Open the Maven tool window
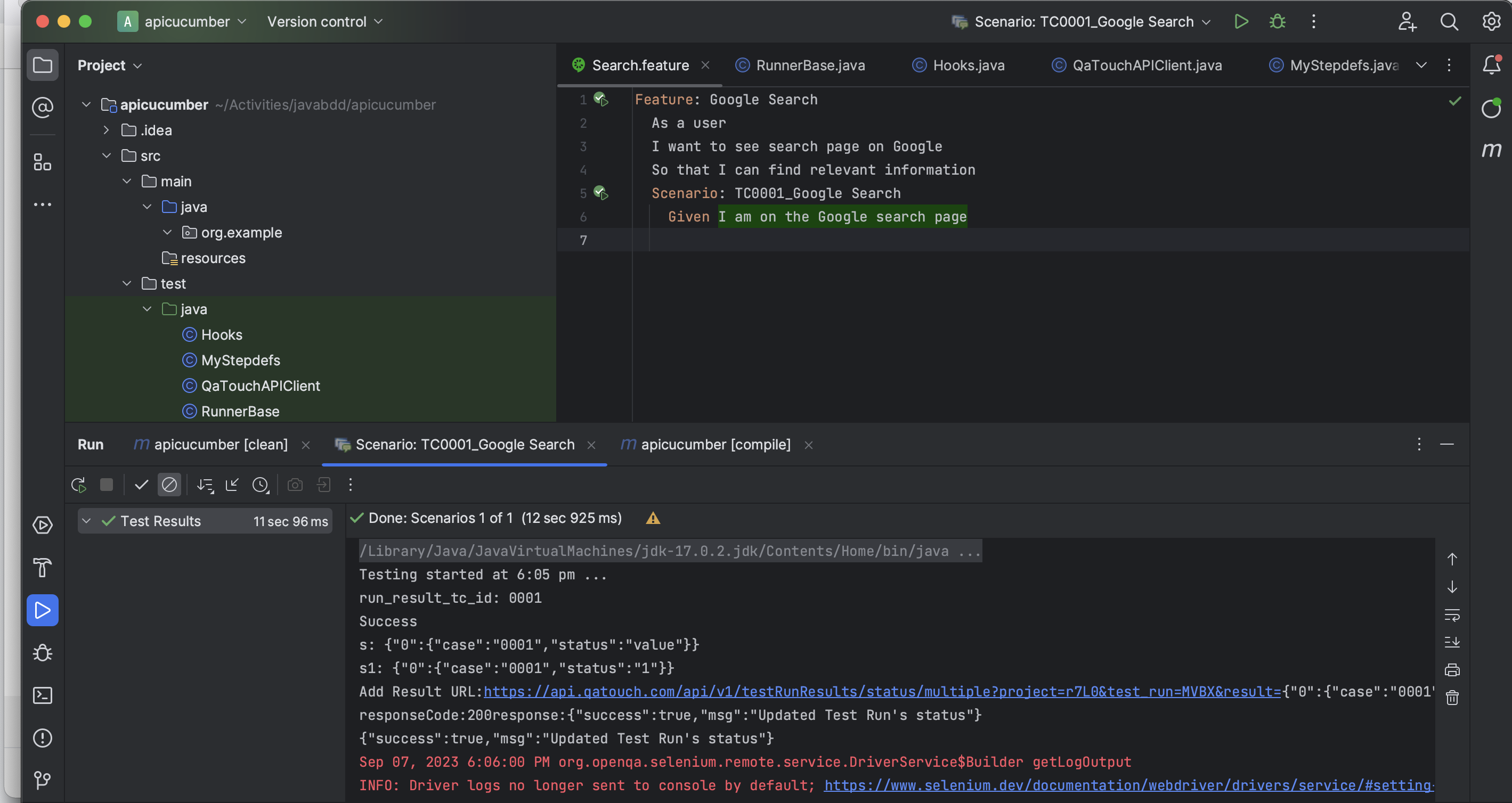Screen dimensions: 1512x803 coord(1491,150)
